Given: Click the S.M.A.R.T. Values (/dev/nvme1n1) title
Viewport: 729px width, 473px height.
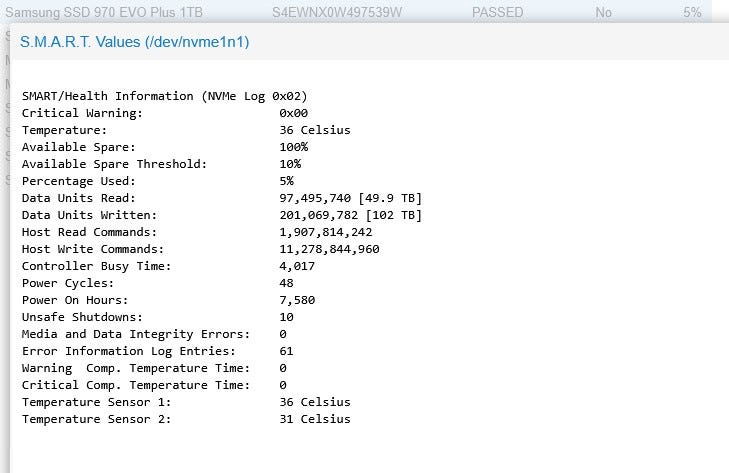Looking at the screenshot, I should [134, 42].
